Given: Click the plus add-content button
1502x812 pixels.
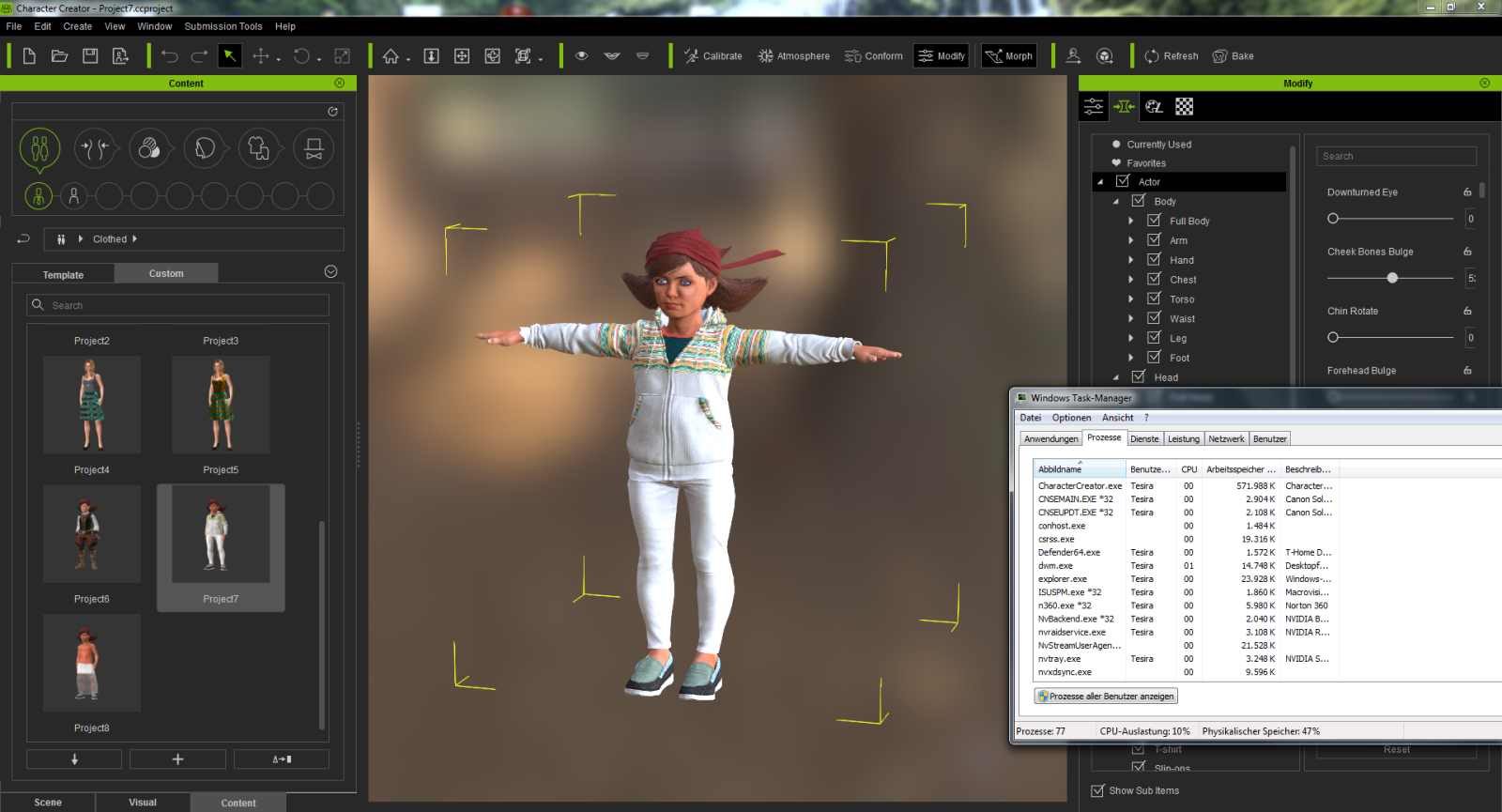Looking at the screenshot, I should [177, 758].
